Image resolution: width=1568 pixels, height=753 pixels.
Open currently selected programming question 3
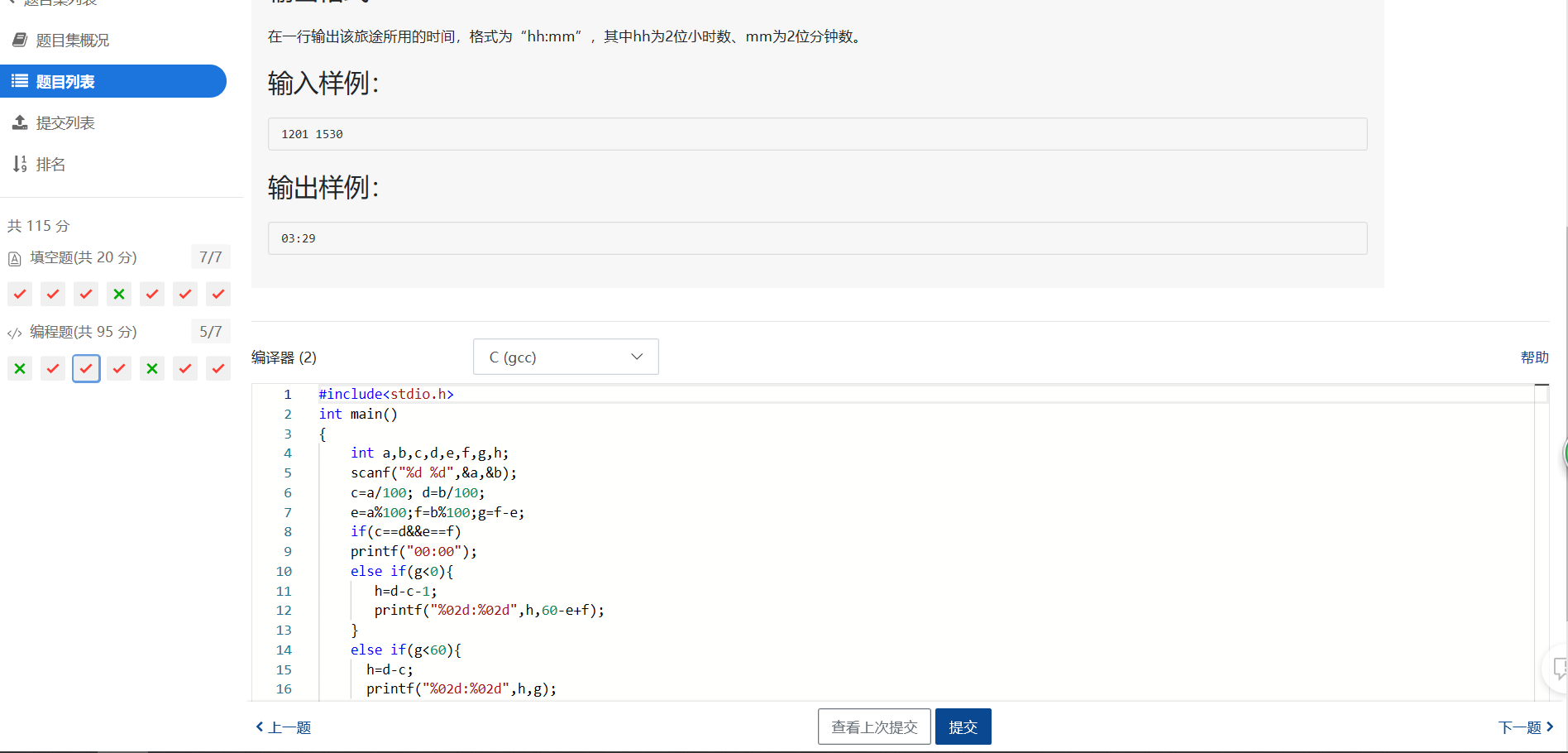[x=86, y=368]
